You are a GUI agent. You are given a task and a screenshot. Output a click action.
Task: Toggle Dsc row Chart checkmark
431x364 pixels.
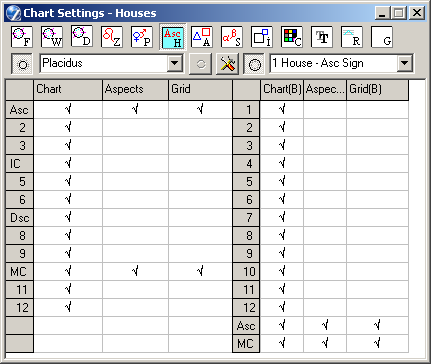[68, 217]
